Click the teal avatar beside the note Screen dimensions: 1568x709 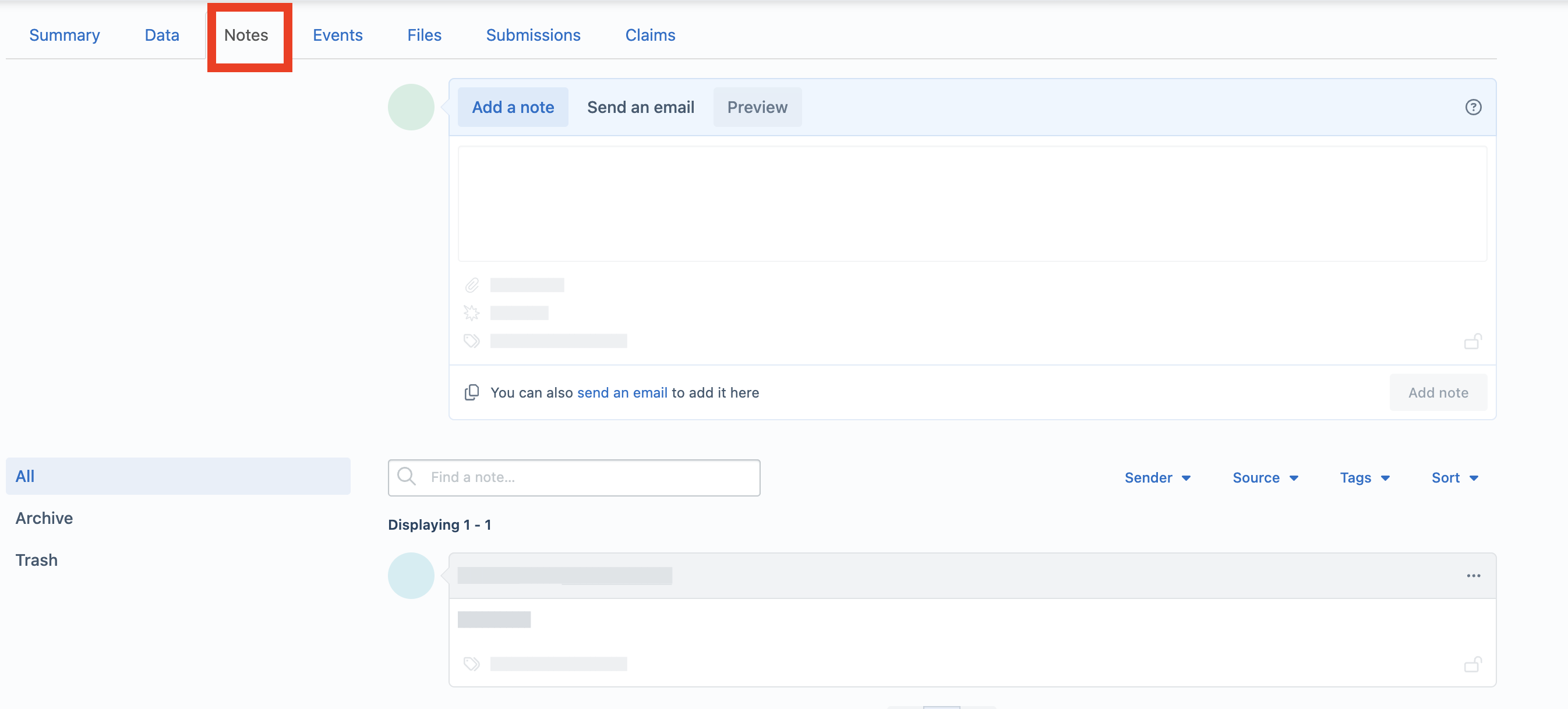point(411,575)
